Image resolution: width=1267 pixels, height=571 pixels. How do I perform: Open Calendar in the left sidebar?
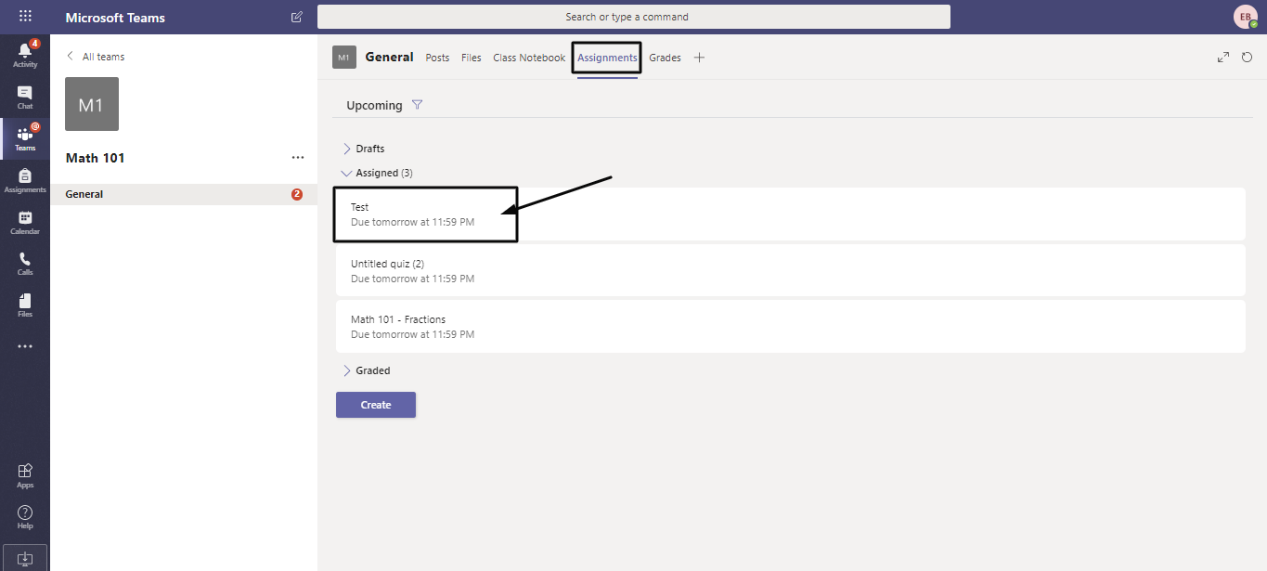25,222
